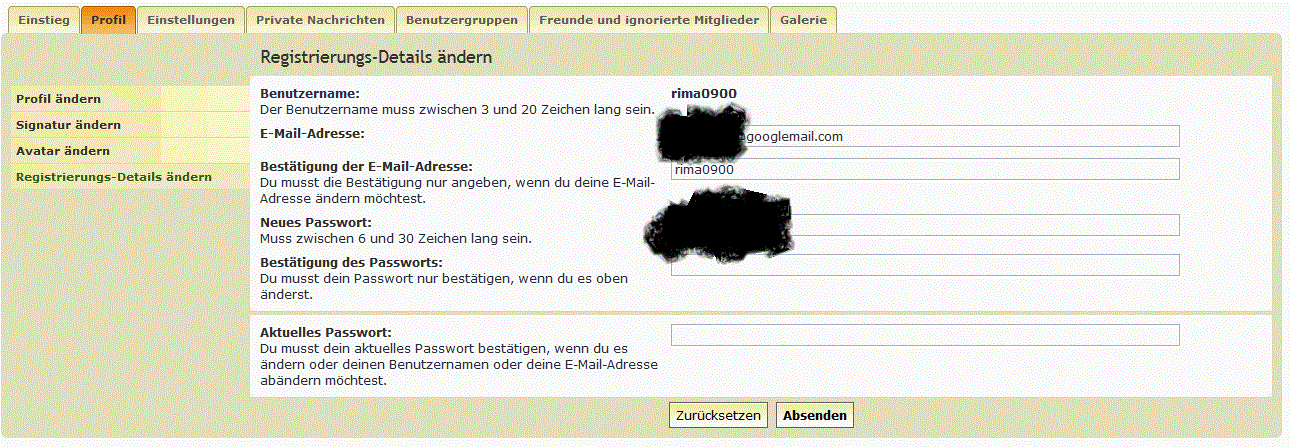Viewport: 1291px width, 447px height.
Task: Go to Avatar ändern in the sidebar
Action: [63, 151]
